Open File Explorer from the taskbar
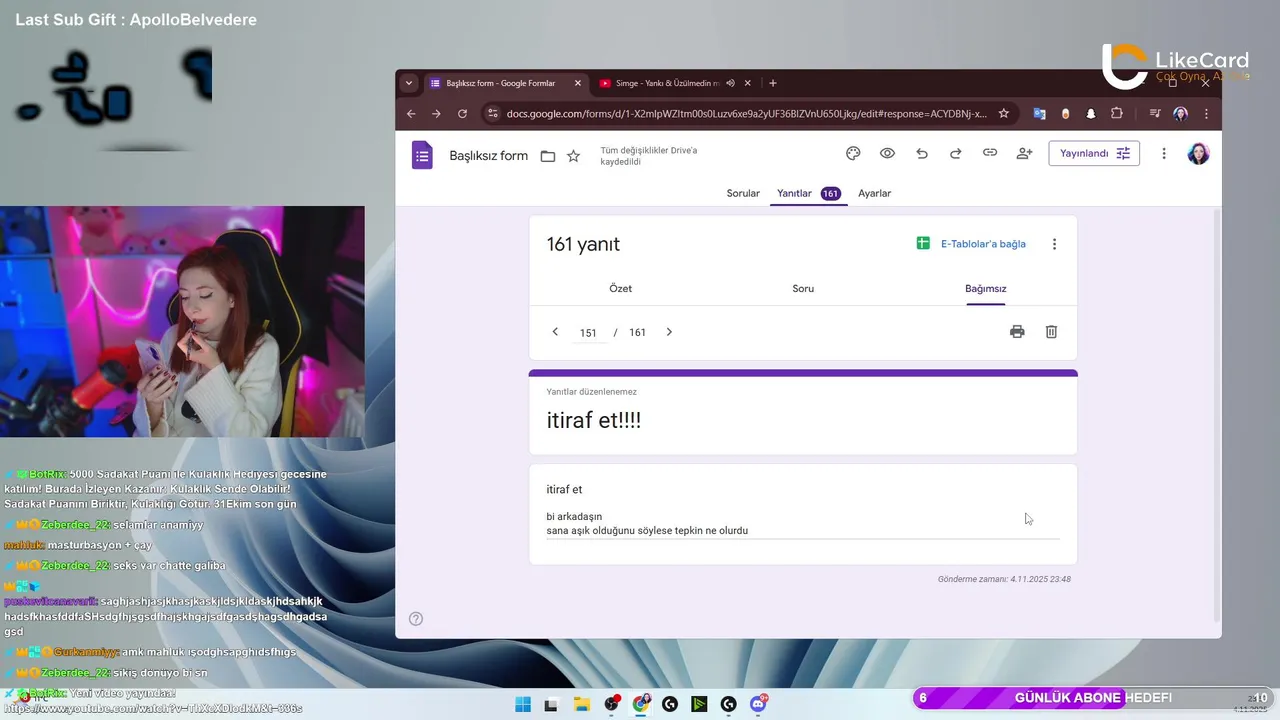 point(581,704)
